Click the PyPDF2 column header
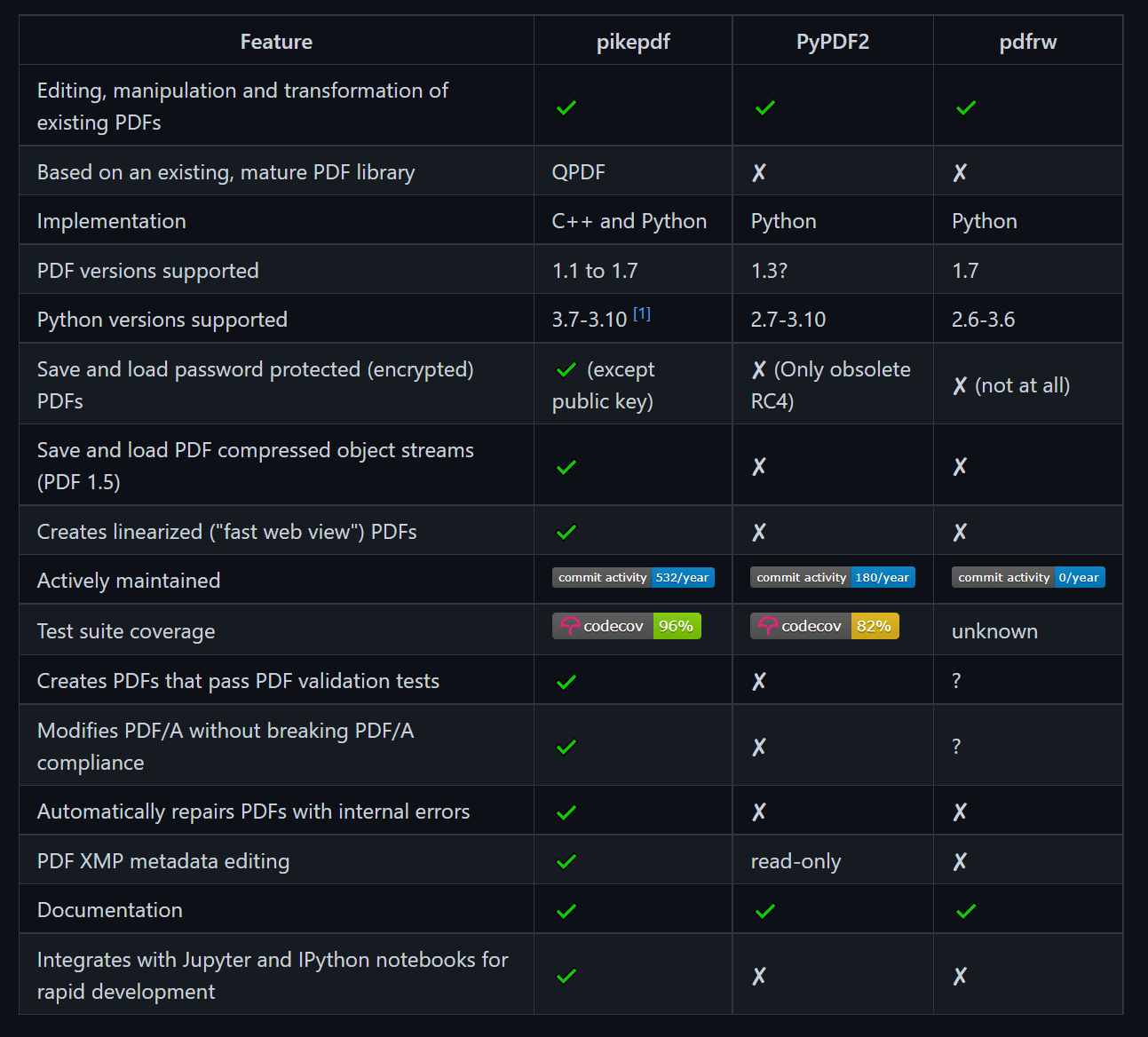The width and height of the screenshot is (1148, 1037). pyautogui.click(x=833, y=42)
